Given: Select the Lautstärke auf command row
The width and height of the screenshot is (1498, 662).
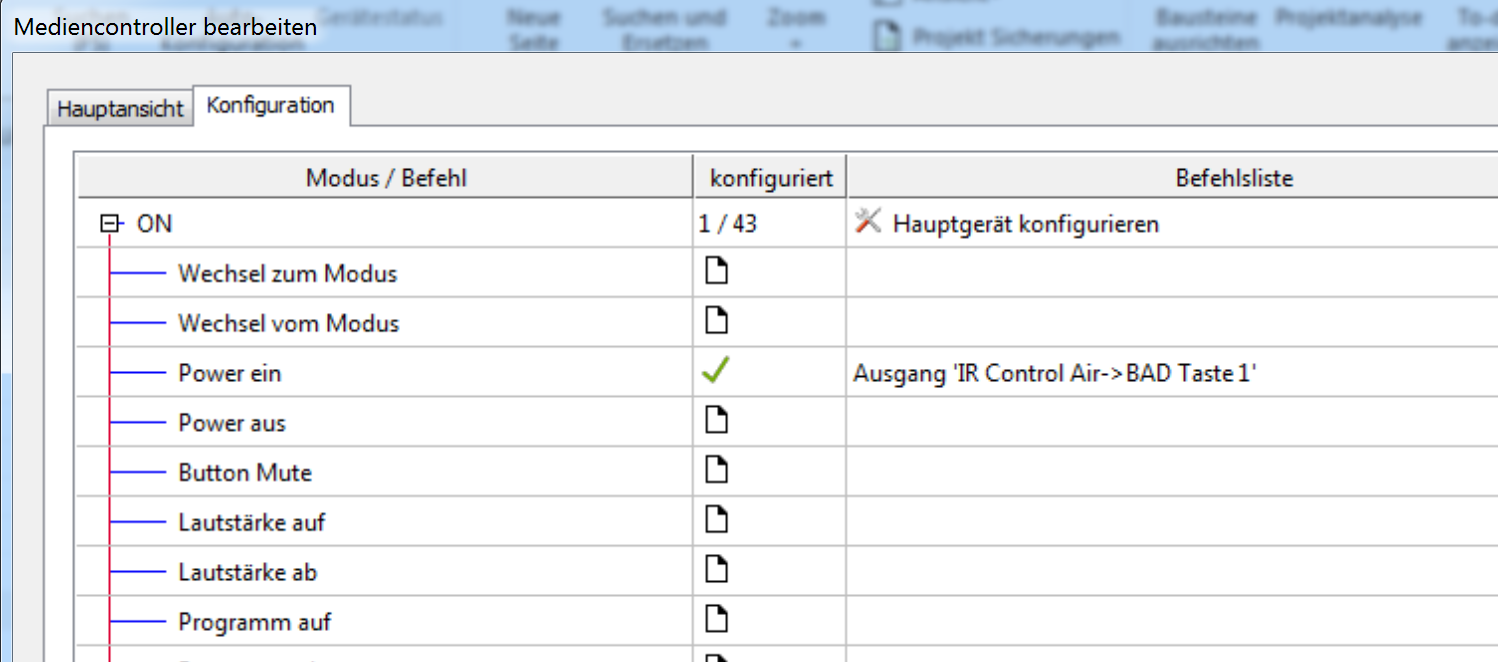Looking at the screenshot, I should [x=252, y=522].
